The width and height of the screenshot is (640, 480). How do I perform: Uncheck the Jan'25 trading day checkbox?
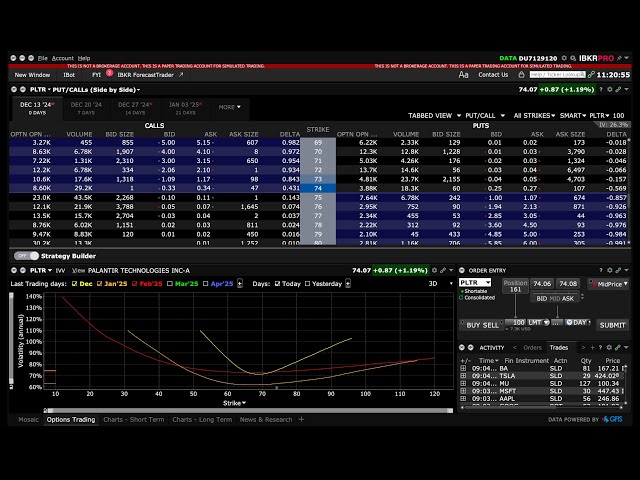pyautogui.click(x=100, y=284)
